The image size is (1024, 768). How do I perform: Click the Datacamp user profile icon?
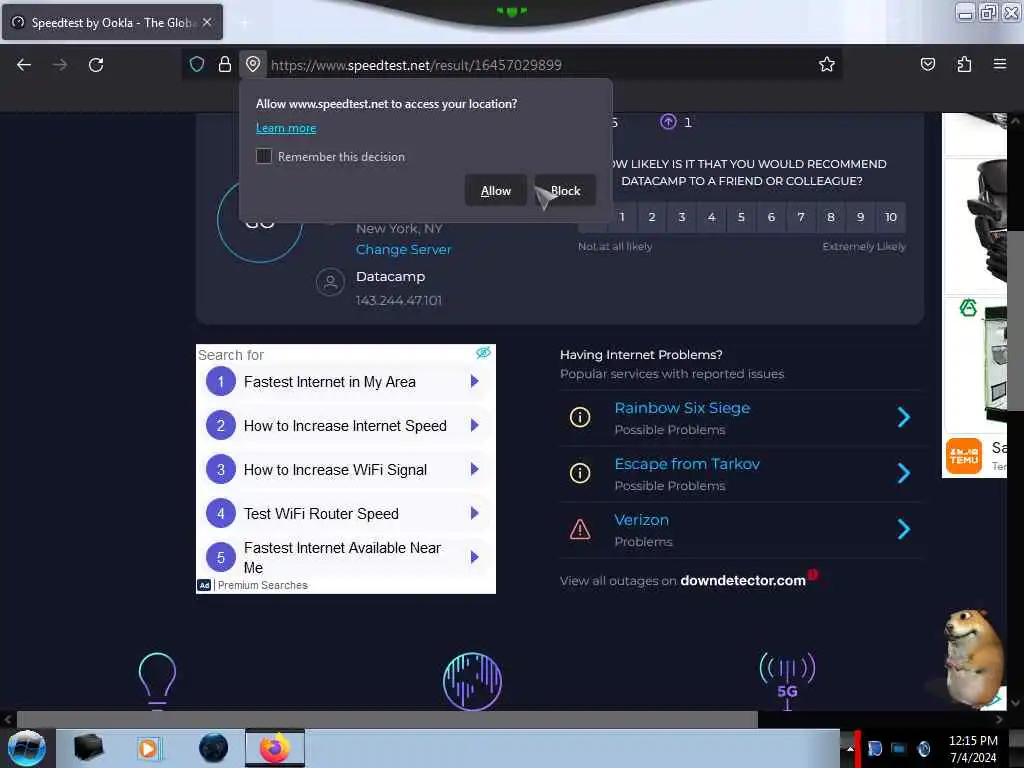tap(330, 282)
